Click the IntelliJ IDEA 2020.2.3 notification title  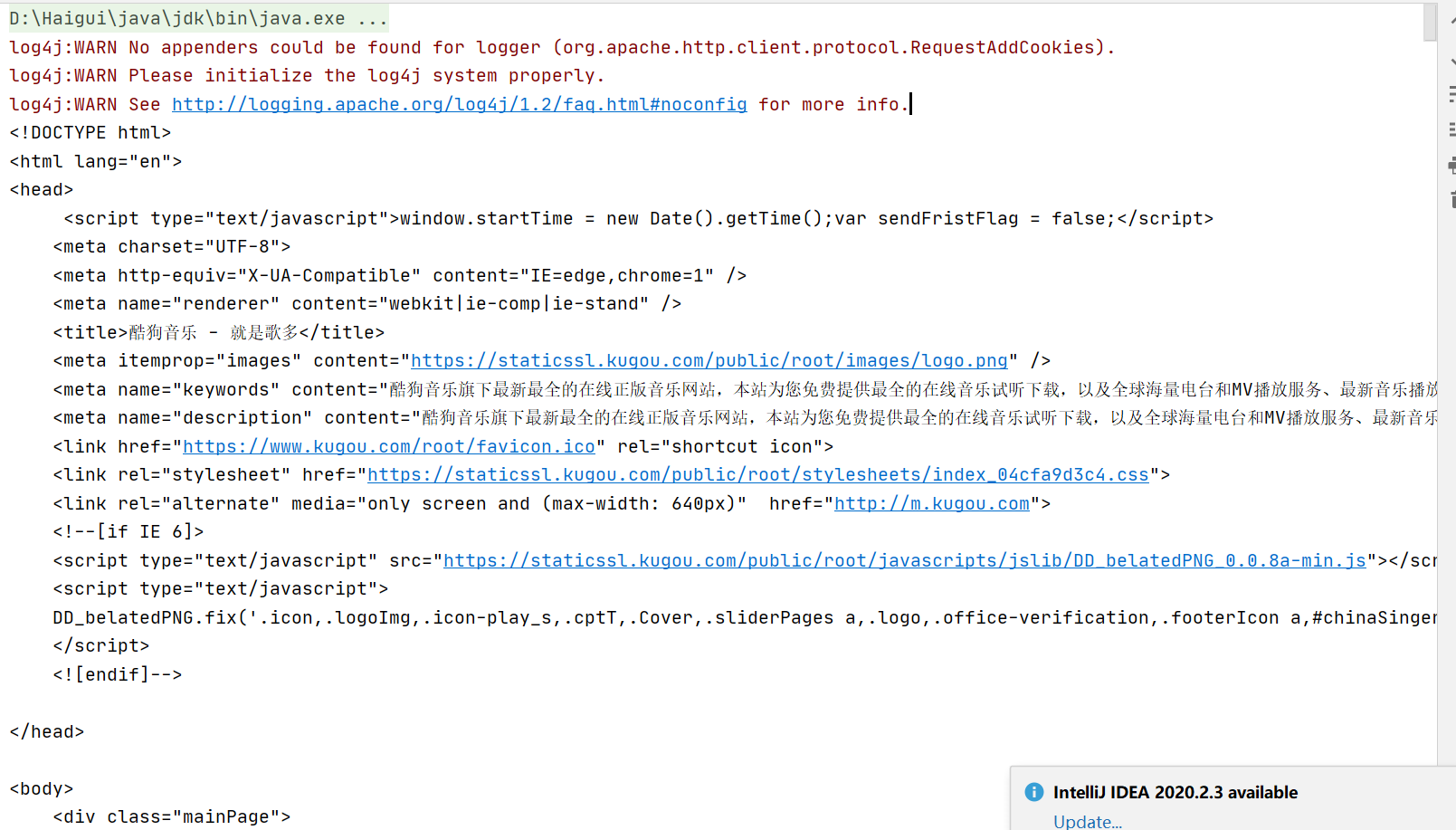(1175, 792)
